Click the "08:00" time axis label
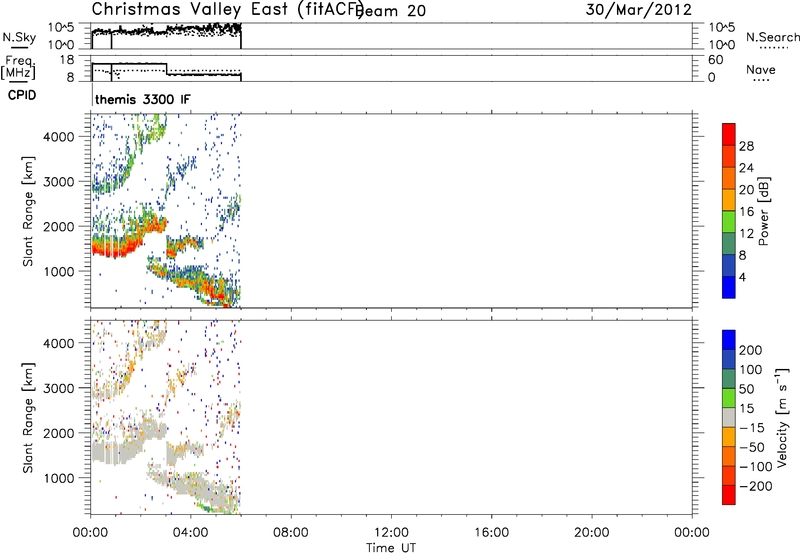The width and height of the screenshot is (800, 554). 291,533
